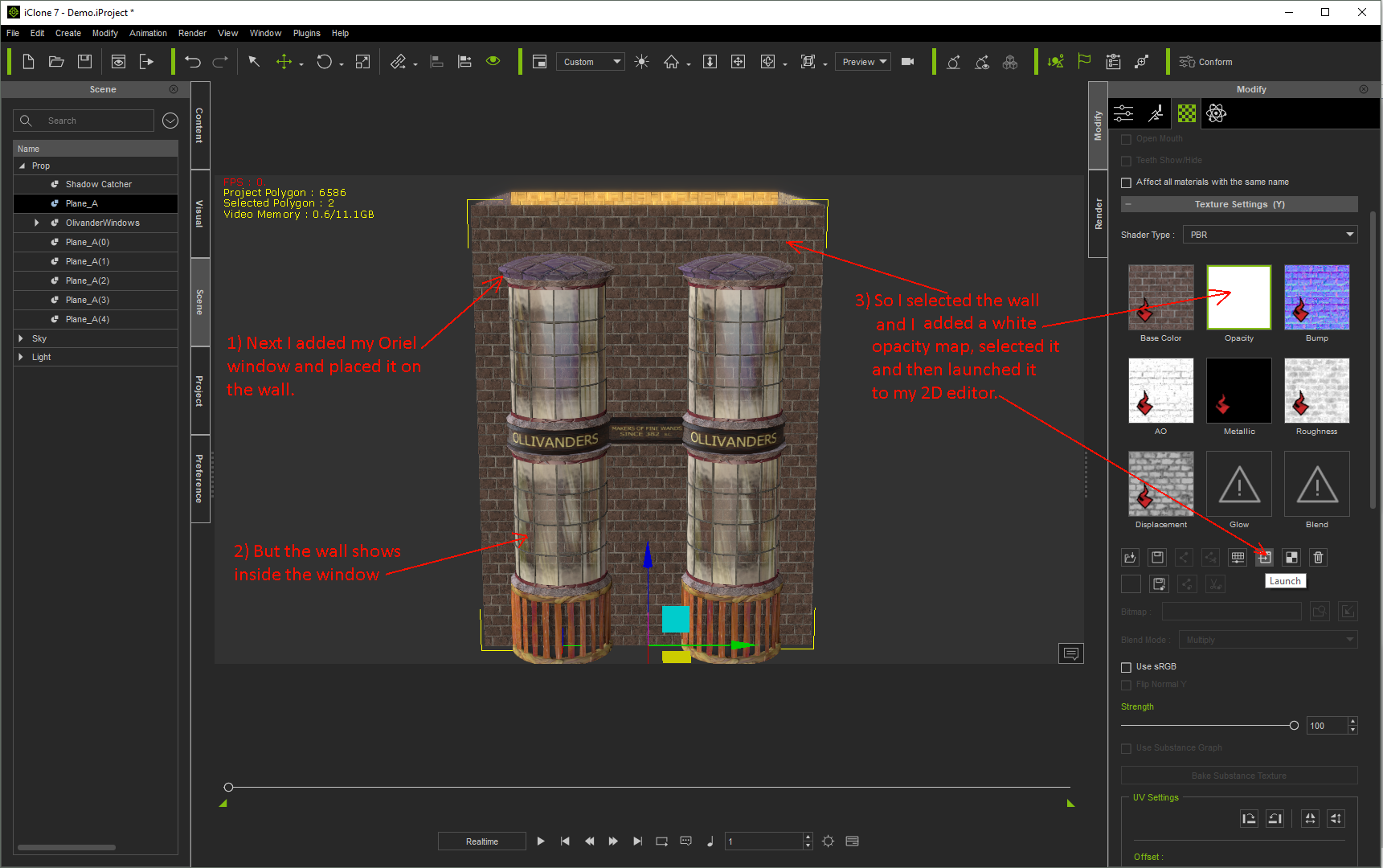Select the Rotate object tool
The width and height of the screenshot is (1383, 868).
324,62
